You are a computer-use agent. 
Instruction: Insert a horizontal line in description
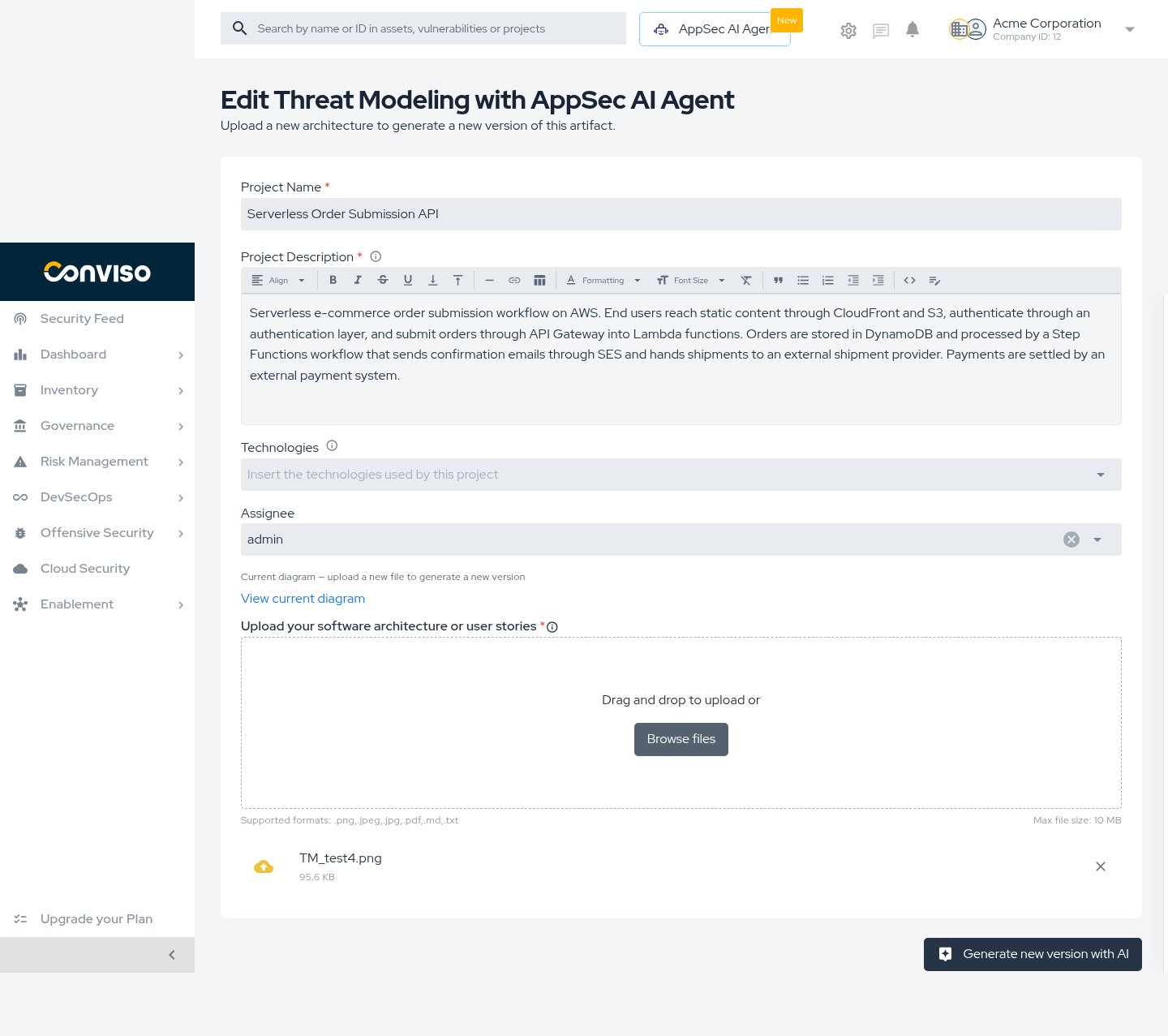click(x=489, y=281)
